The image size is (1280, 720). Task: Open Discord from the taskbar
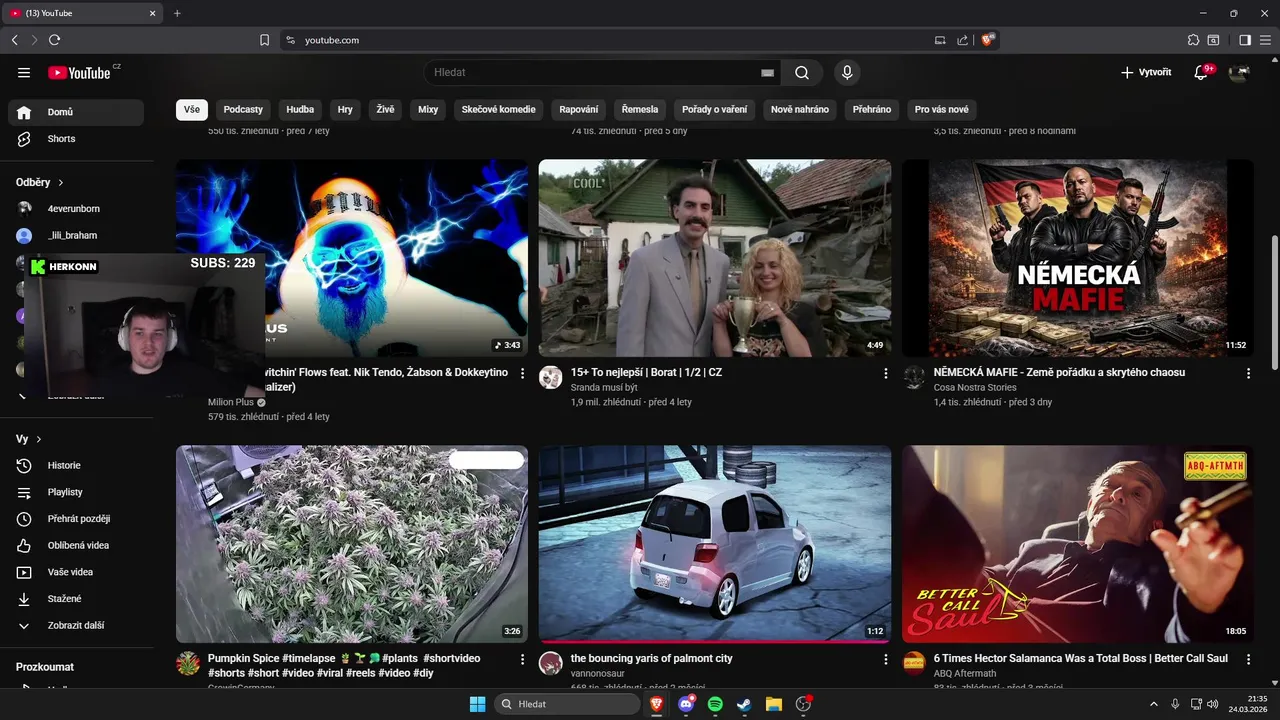(686, 704)
